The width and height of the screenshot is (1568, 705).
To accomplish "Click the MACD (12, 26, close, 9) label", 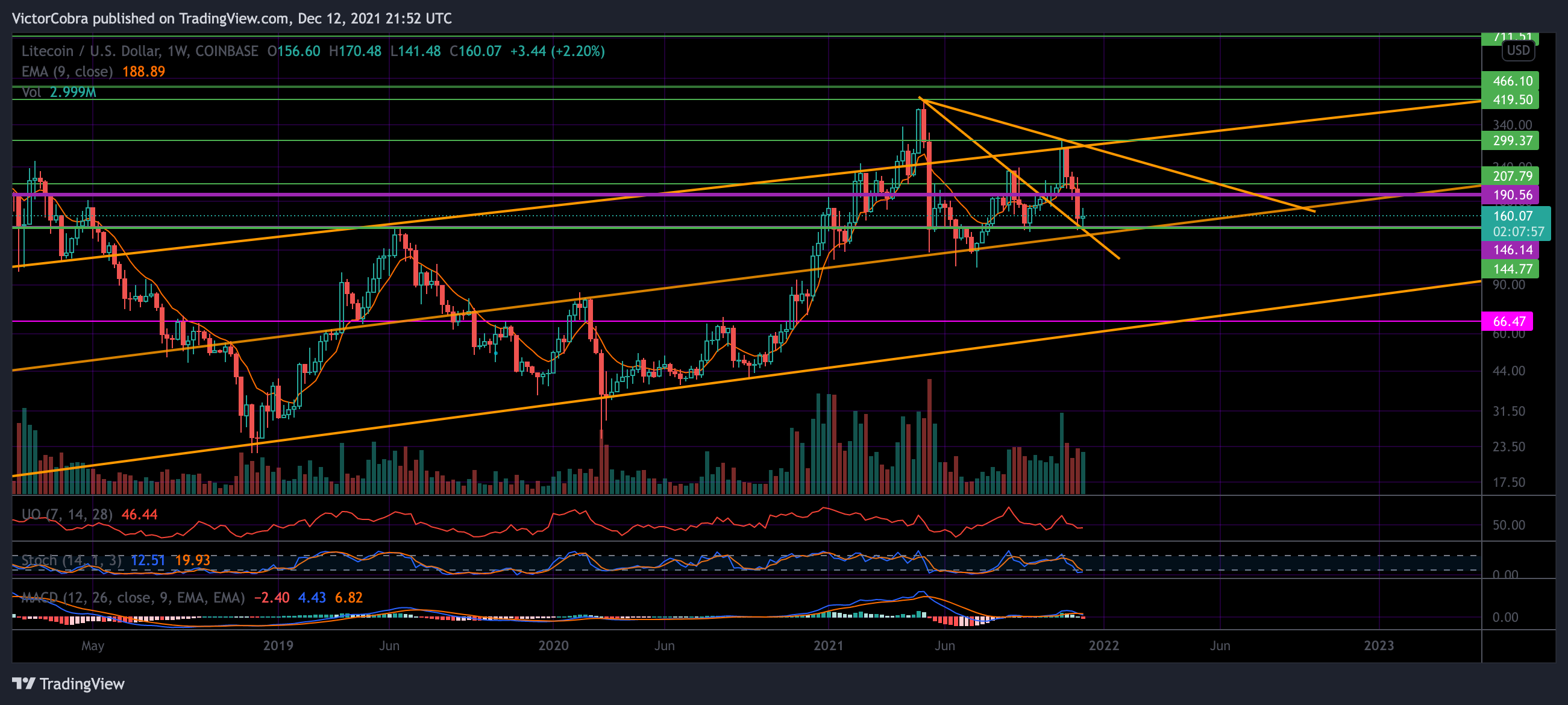I will pos(133,598).
